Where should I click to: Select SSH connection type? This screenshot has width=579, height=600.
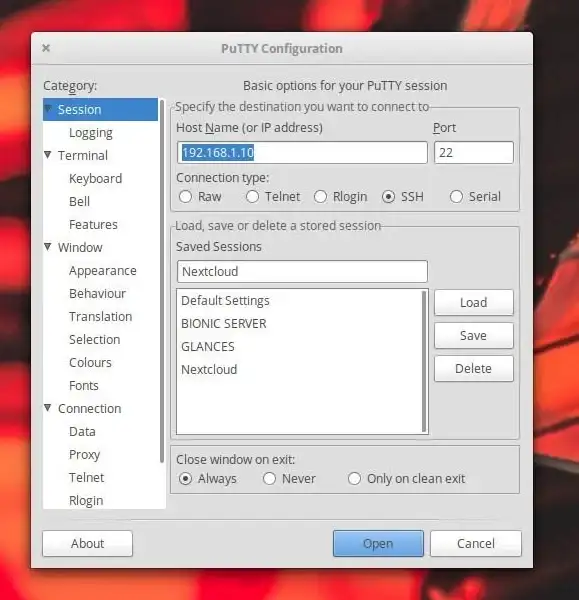tap(403, 197)
